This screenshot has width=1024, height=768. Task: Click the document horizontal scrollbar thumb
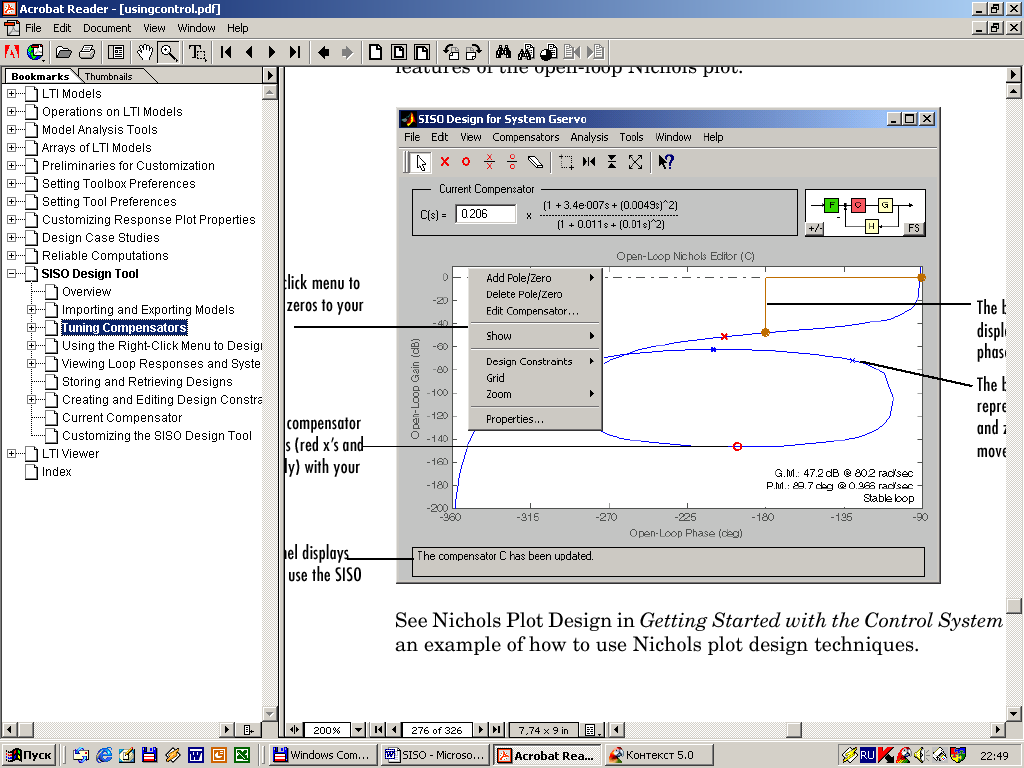coord(793,729)
